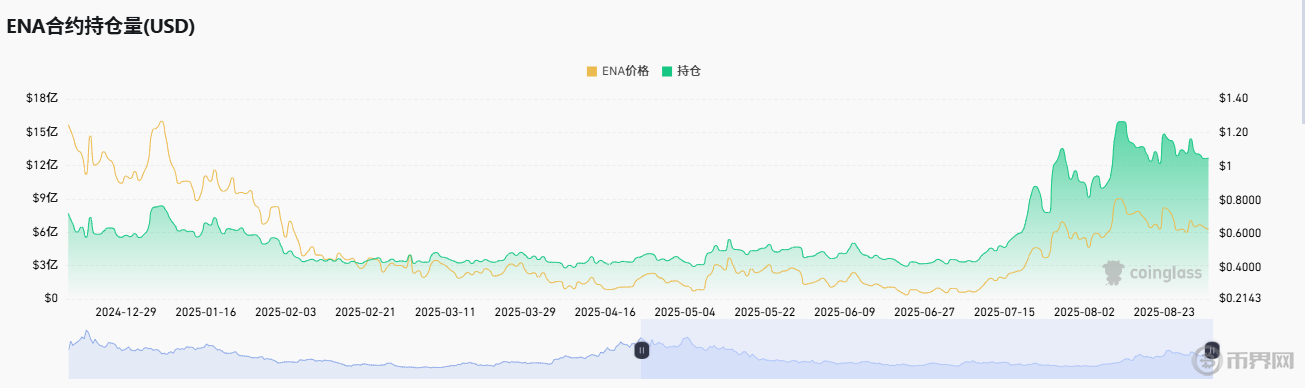
Task: Click the 2025-04-16 date label
Action: [604, 312]
